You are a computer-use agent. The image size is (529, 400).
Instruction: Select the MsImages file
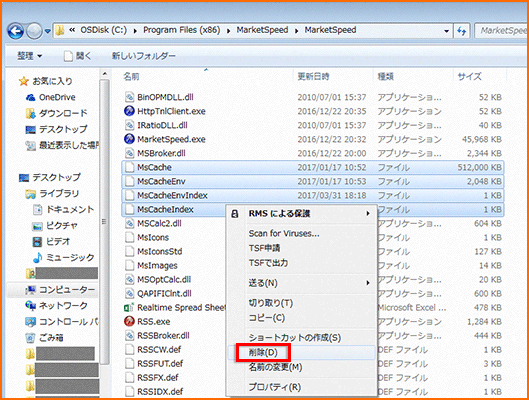[157, 266]
